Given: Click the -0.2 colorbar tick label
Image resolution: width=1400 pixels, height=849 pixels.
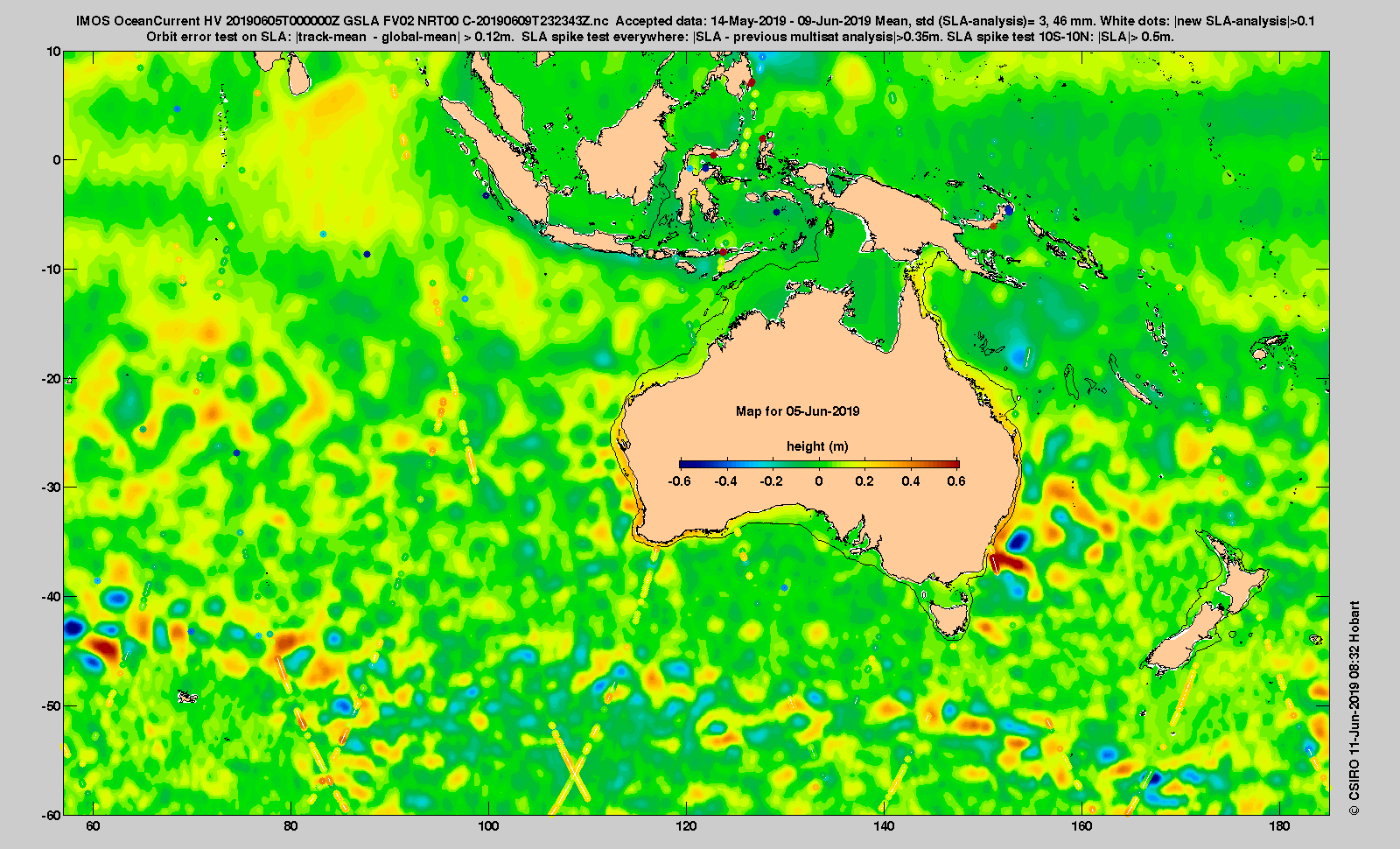Looking at the screenshot, I should click(x=772, y=481).
